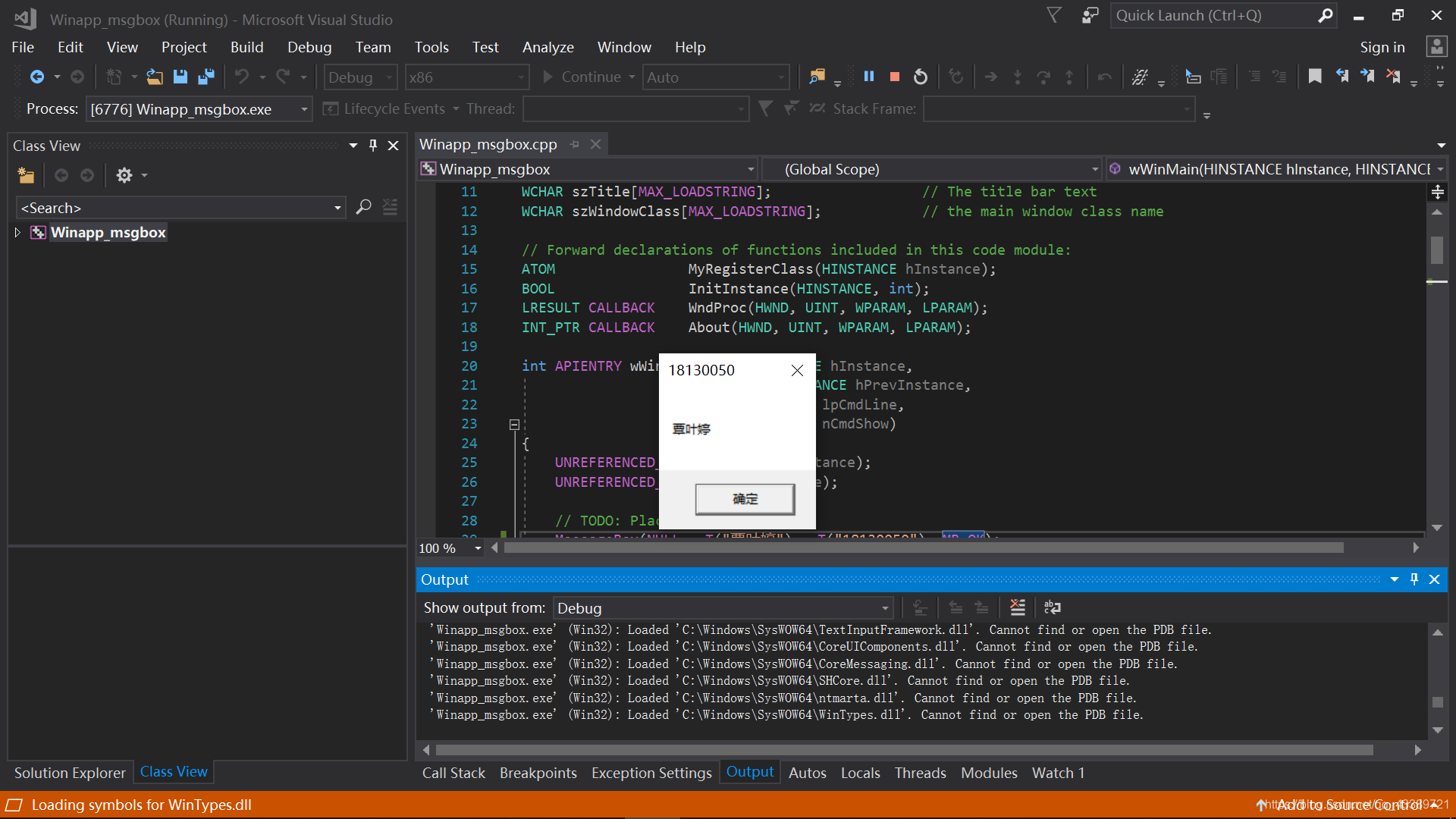Click 确定 button in message box
The height and width of the screenshot is (819, 1456).
pyautogui.click(x=745, y=499)
